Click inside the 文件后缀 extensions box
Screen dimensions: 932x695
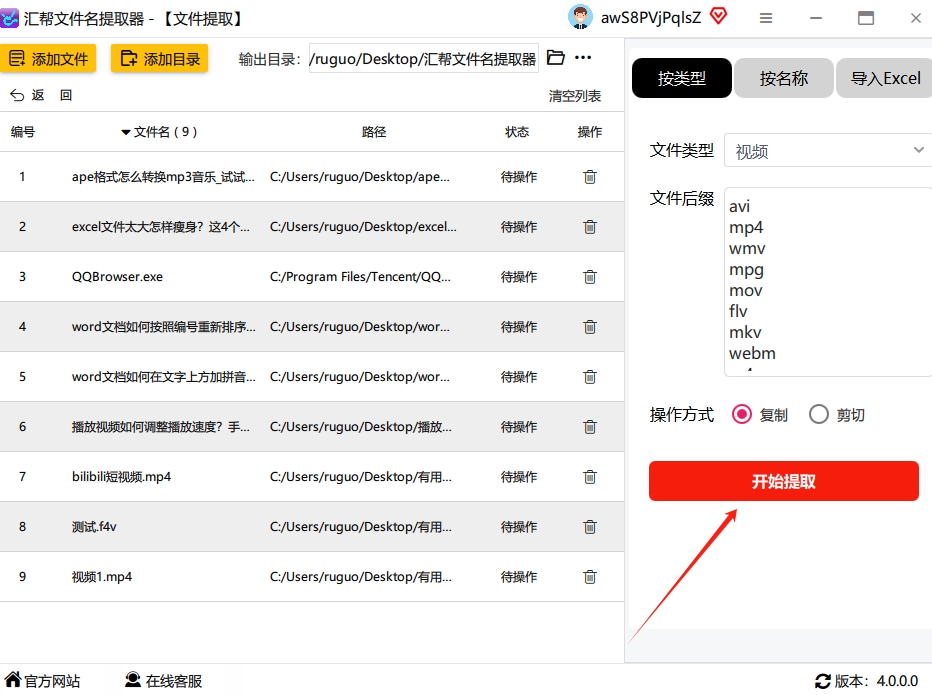(x=827, y=282)
